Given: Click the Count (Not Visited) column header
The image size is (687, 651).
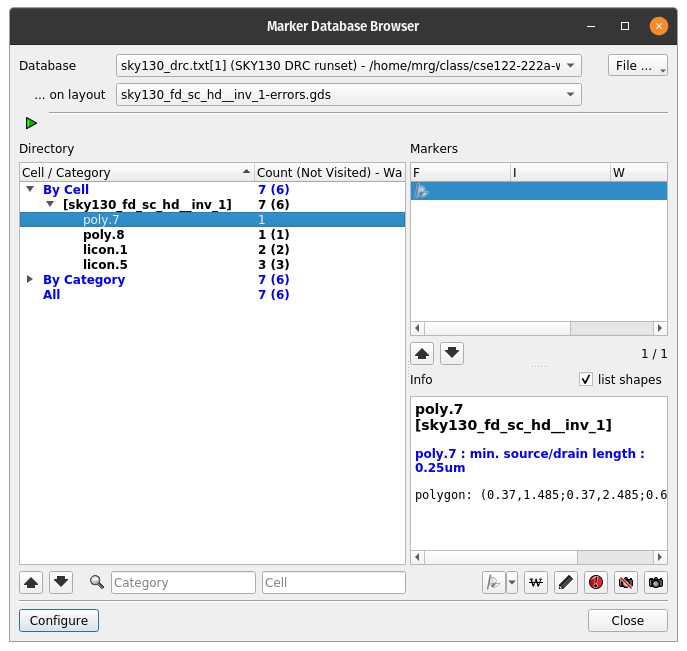Looking at the screenshot, I should (x=329, y=173).
